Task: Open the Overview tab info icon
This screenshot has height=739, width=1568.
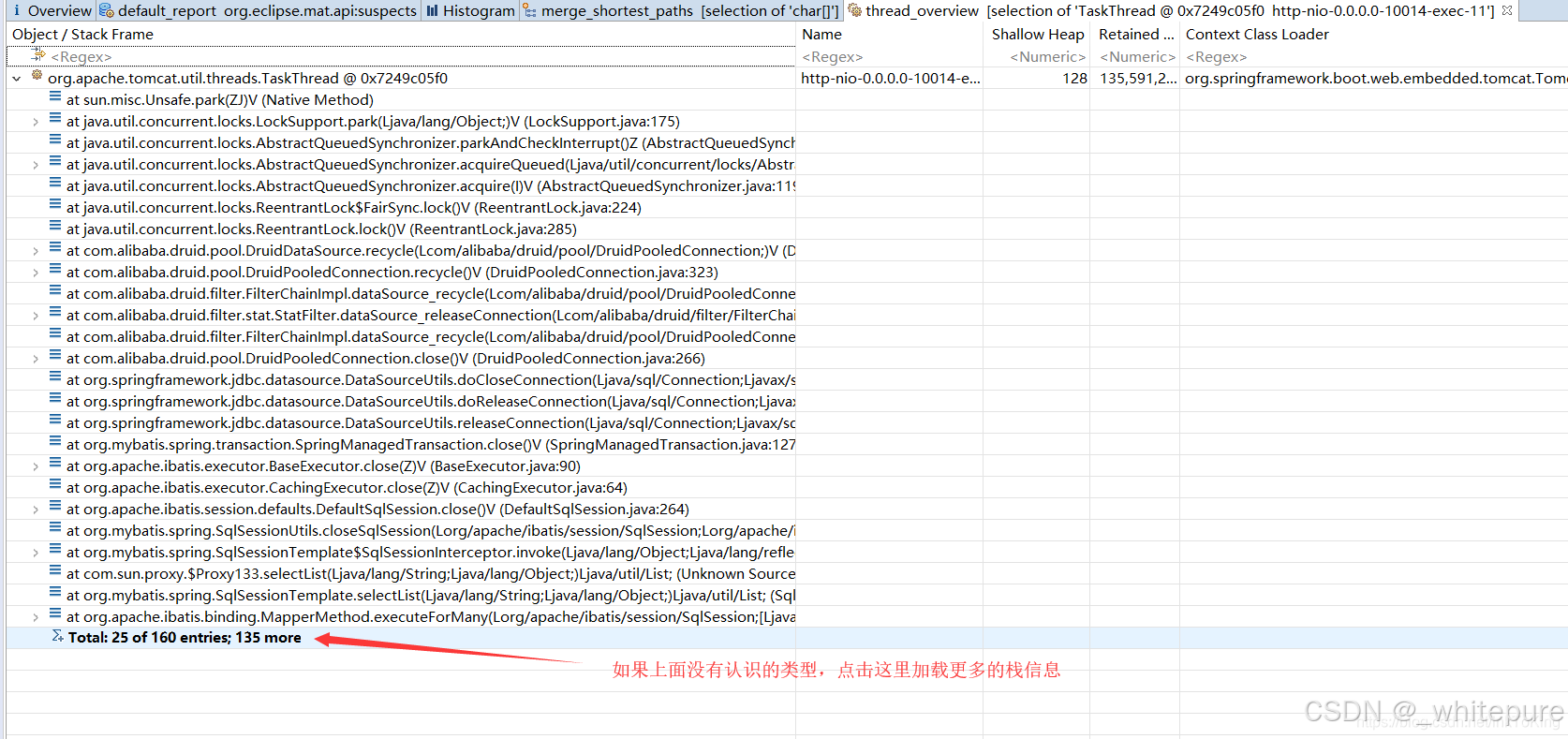Action: (16, 10)
